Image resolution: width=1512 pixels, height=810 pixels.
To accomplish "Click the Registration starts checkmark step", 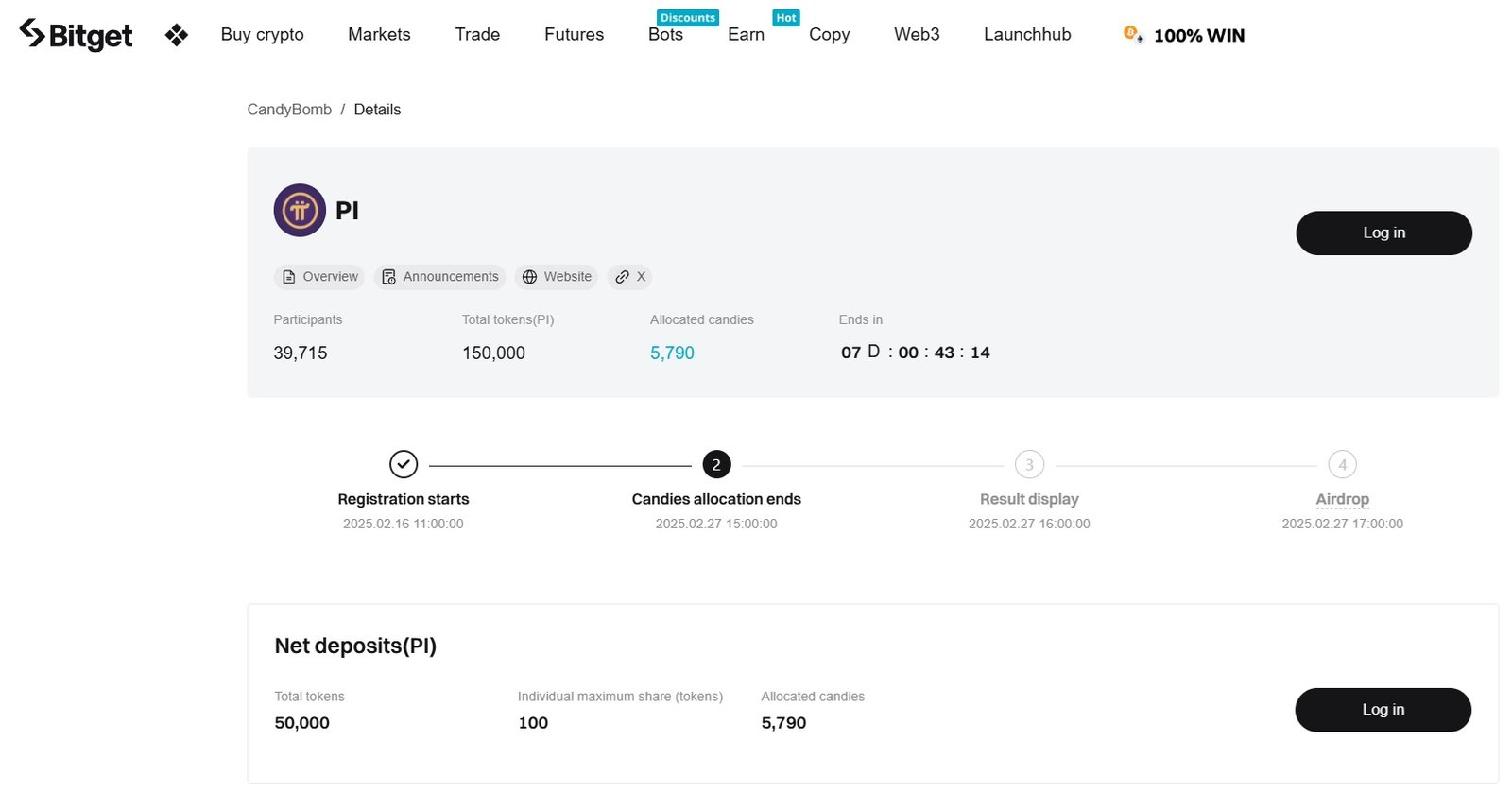I will 404,464.
